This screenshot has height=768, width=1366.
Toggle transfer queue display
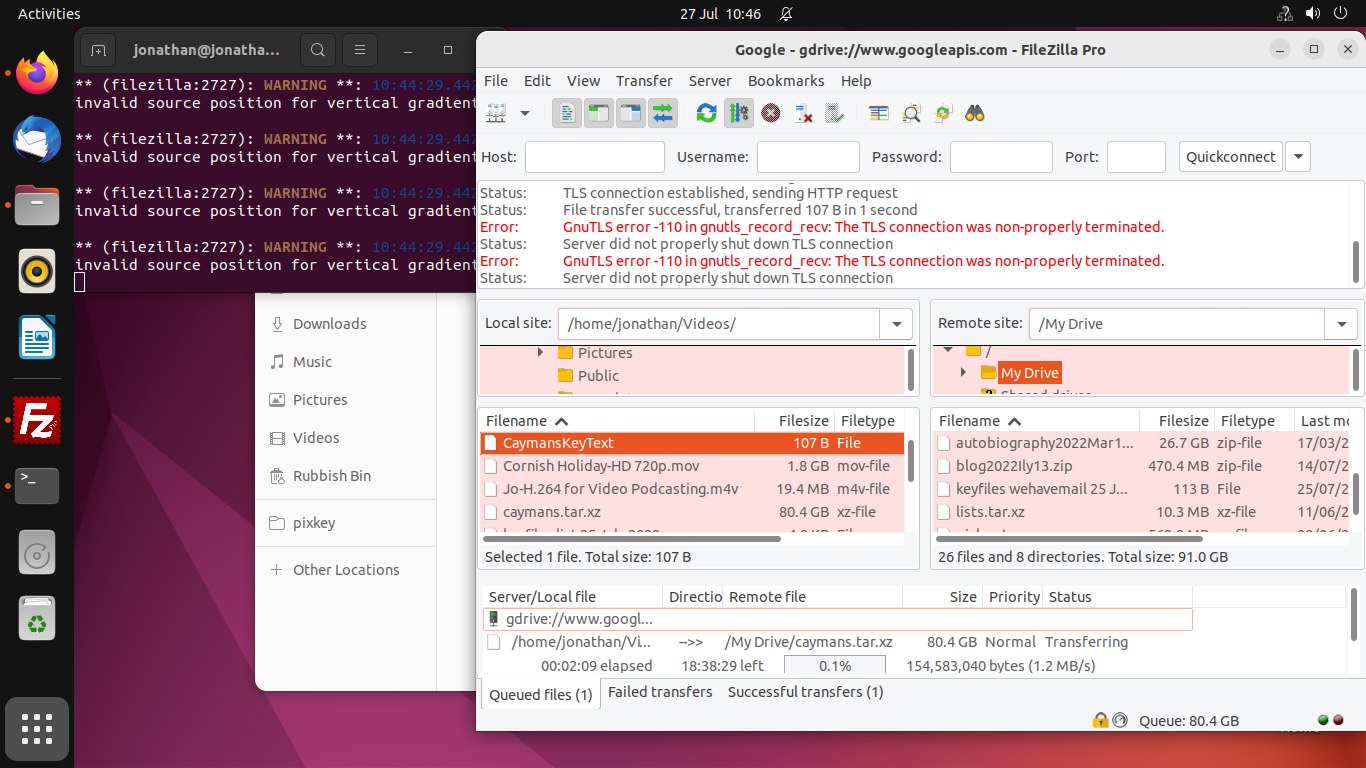(x=662, y=113)
